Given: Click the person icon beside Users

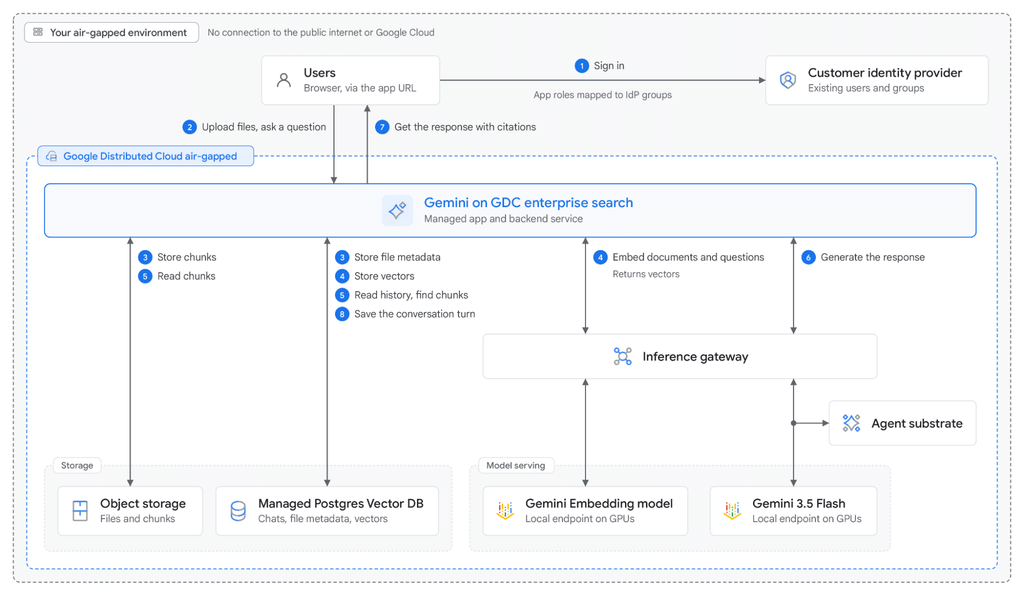Looking at the screenshot, I should coord(283,80).
